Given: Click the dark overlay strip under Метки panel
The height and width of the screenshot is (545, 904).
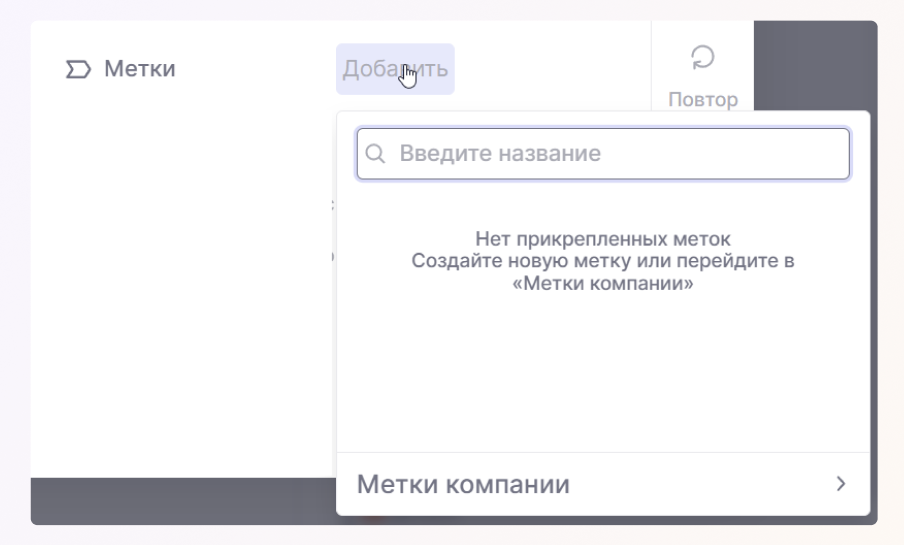Looking at the screenshot, I should tap(180, 500).
